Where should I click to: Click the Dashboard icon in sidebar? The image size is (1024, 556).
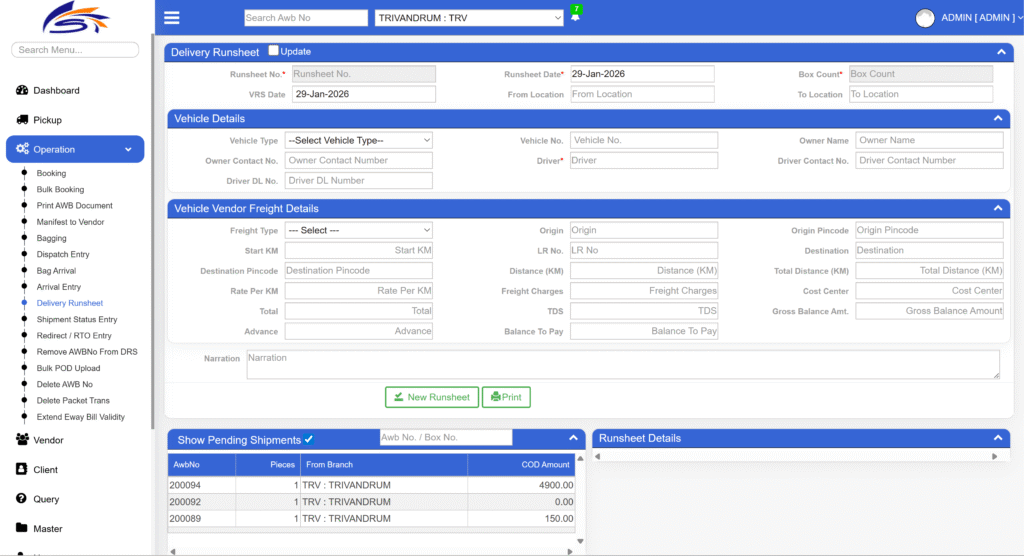(x=22, y=91)
